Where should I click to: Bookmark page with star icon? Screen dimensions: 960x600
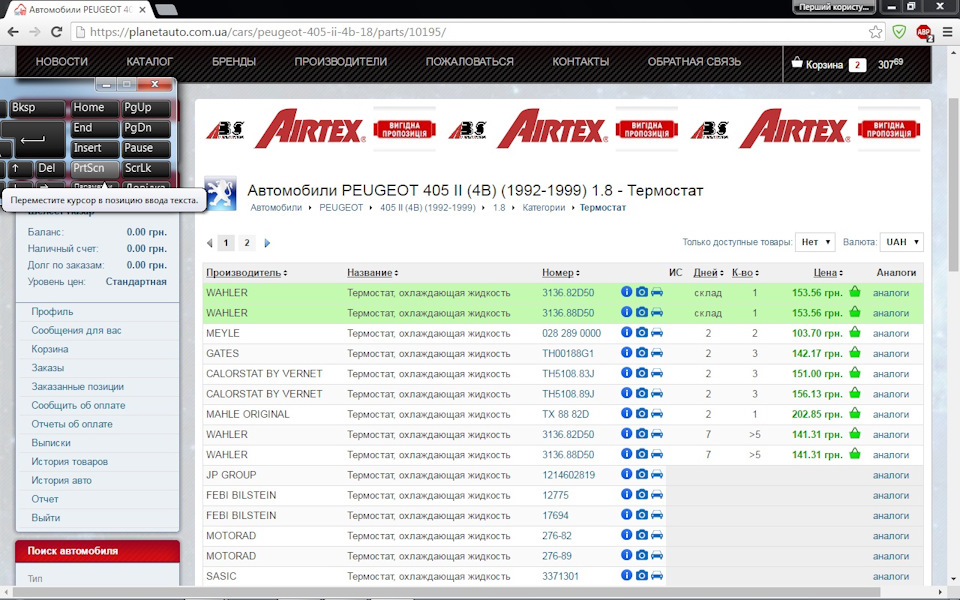876,32
